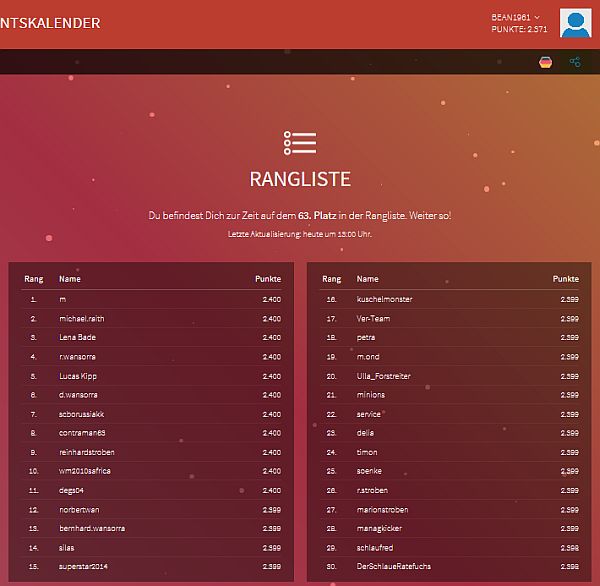Click the Rang header in left table
Viewport: 600px width, 586px height.
click(33, 279)
